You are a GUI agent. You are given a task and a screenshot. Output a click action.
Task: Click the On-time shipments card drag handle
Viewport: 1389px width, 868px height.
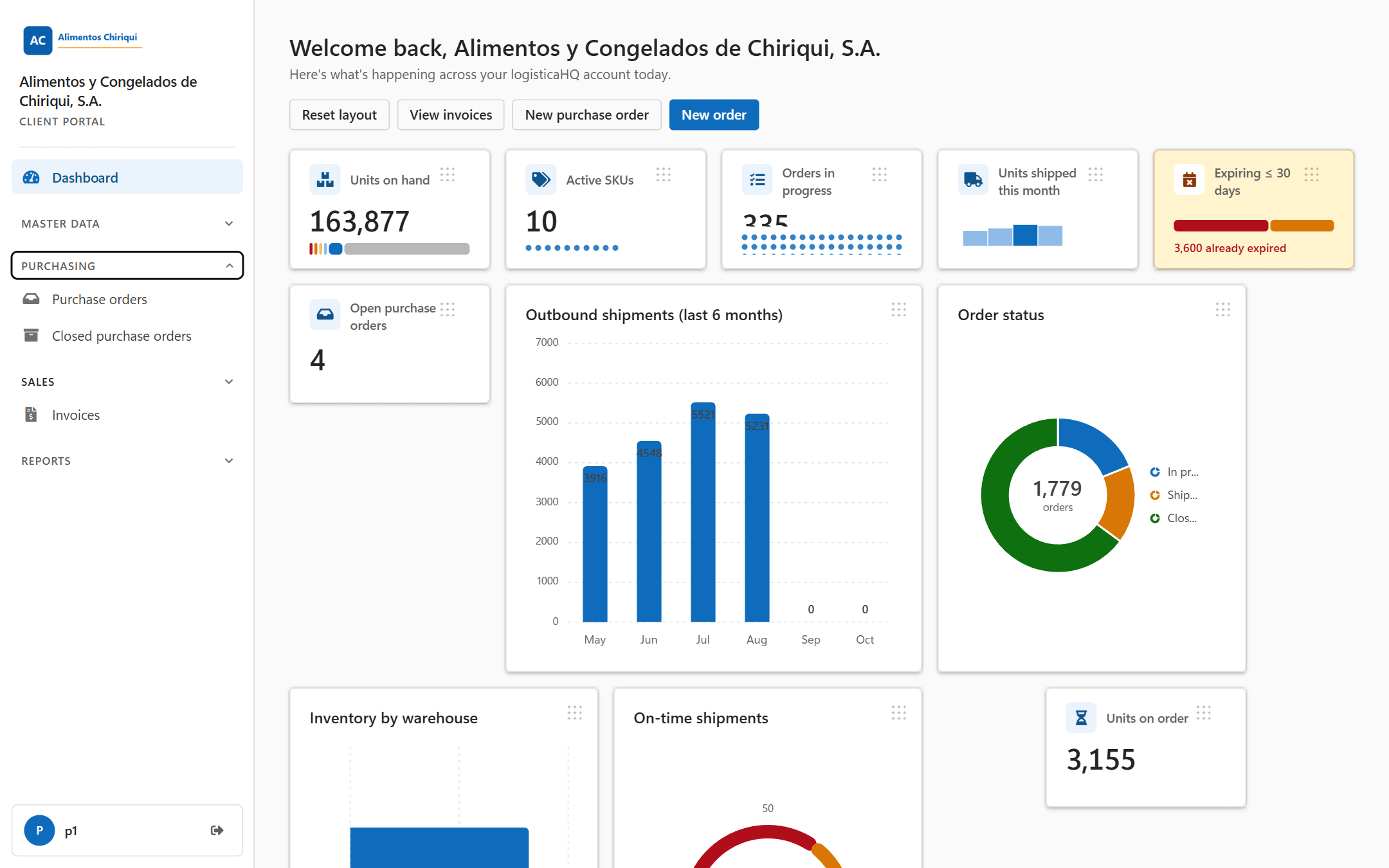pos(899,712)
